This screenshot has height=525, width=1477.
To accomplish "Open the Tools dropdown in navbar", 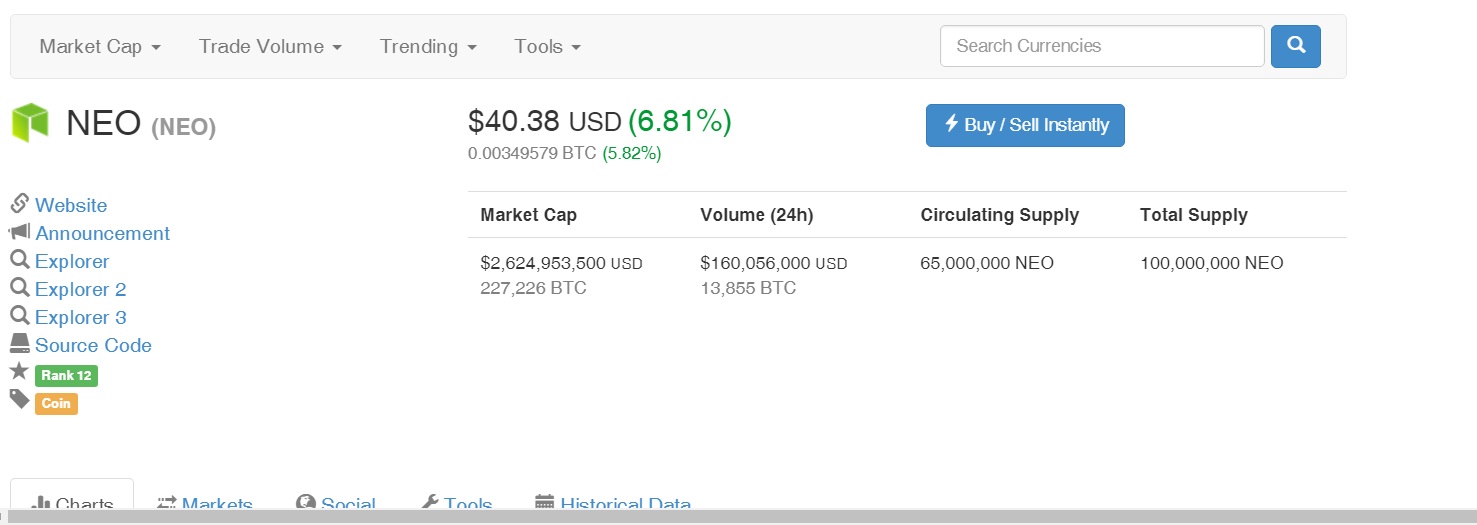I will (x=547, y=46).
